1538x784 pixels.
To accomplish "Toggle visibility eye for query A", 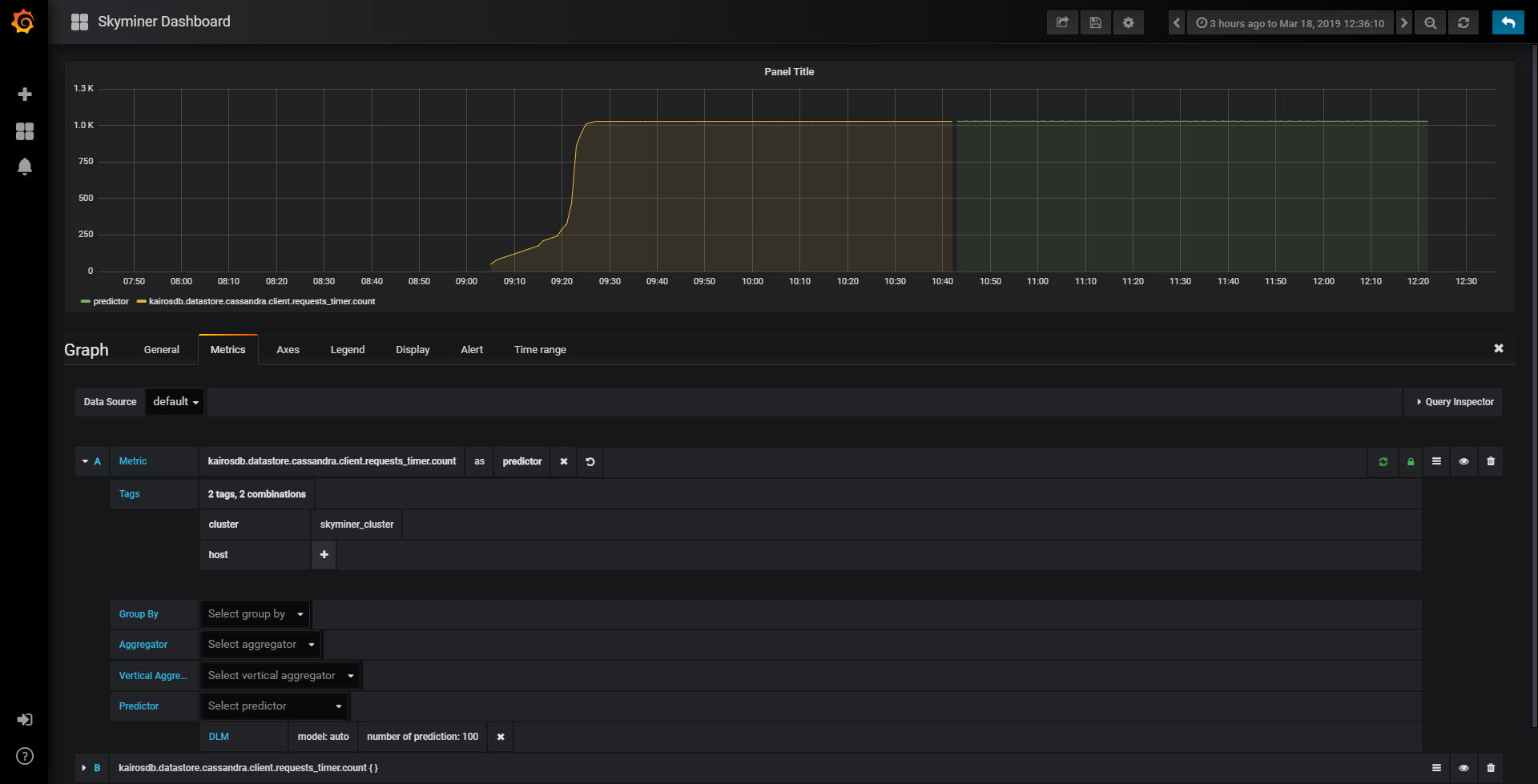I will click(1464, 461).
